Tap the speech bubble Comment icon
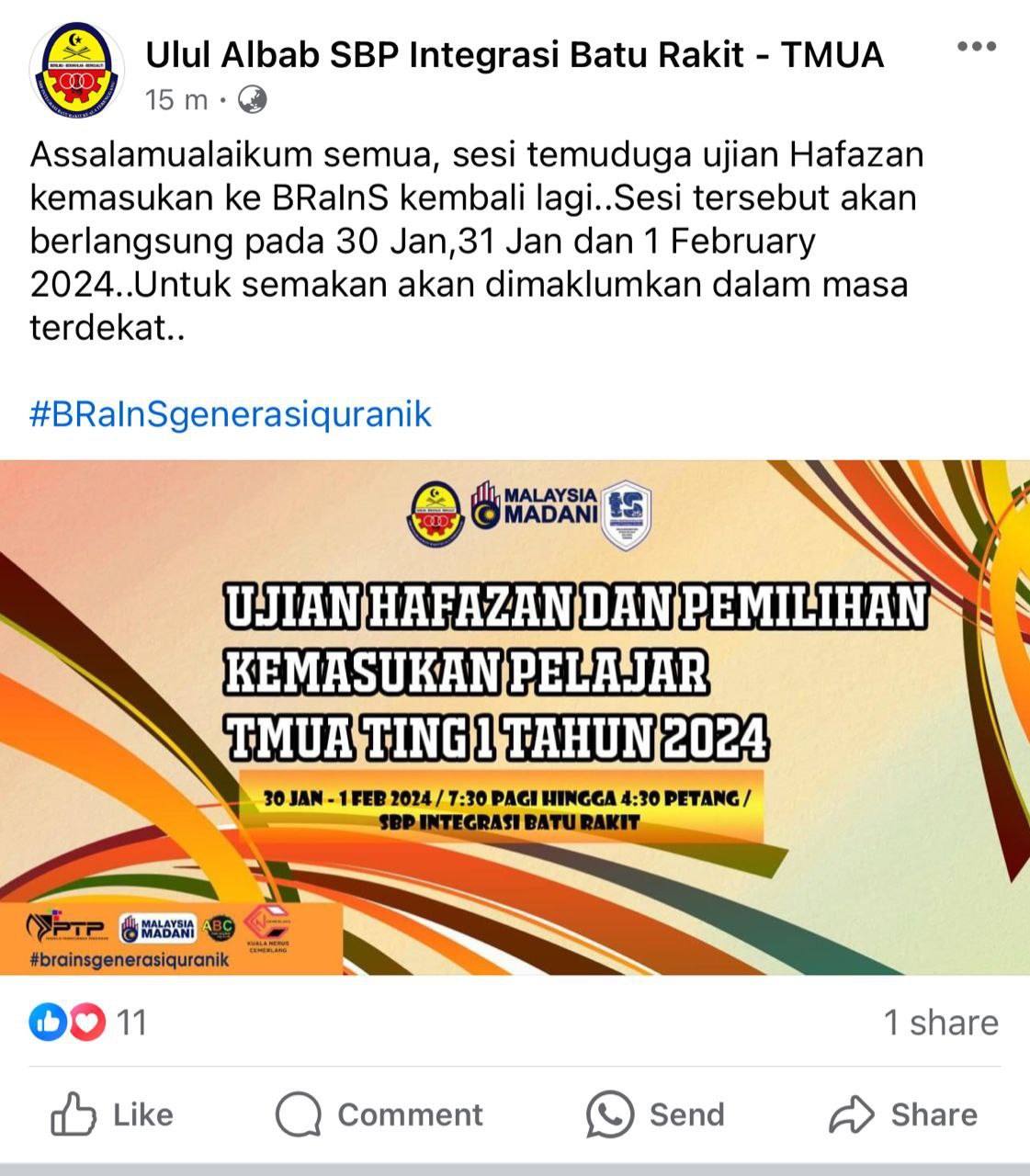The height and width of the screenshot is (1176, 1030). pos(299,1115)
